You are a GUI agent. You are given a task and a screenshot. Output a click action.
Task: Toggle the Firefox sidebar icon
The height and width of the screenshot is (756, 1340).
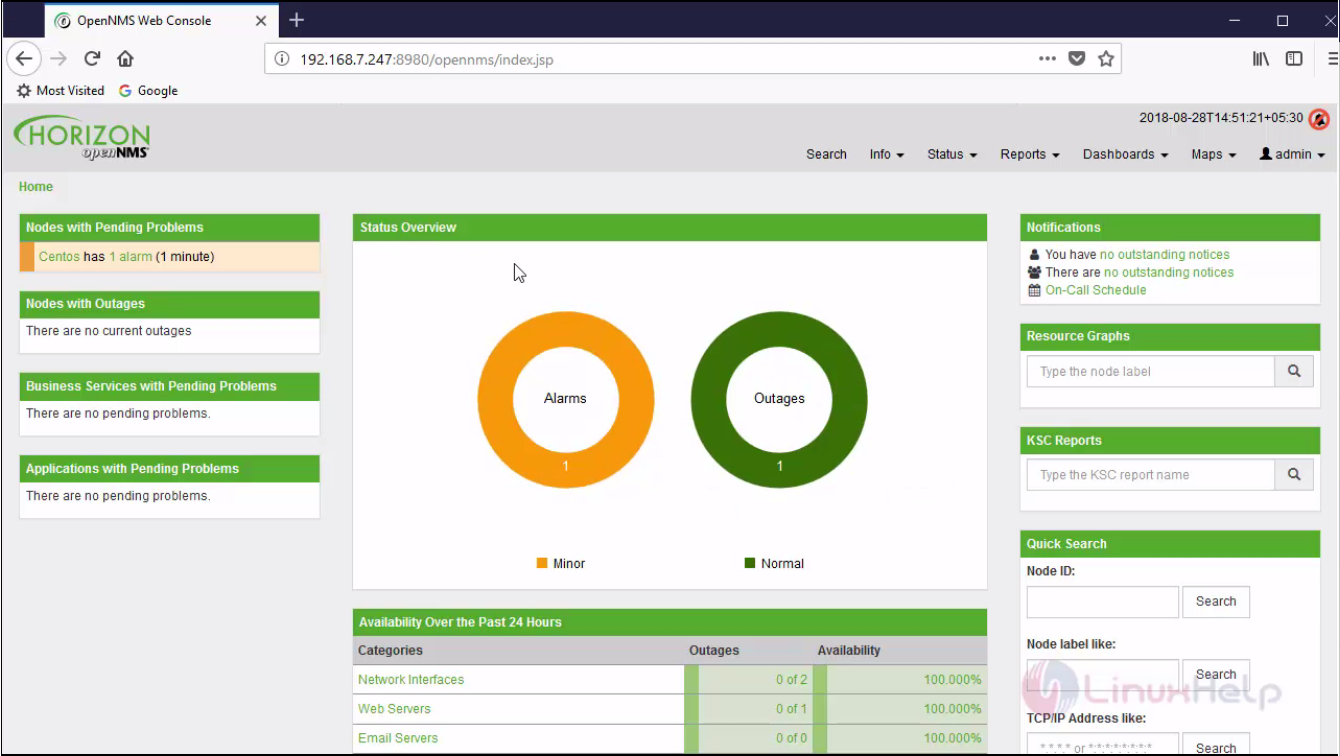tap(1294, 59)
